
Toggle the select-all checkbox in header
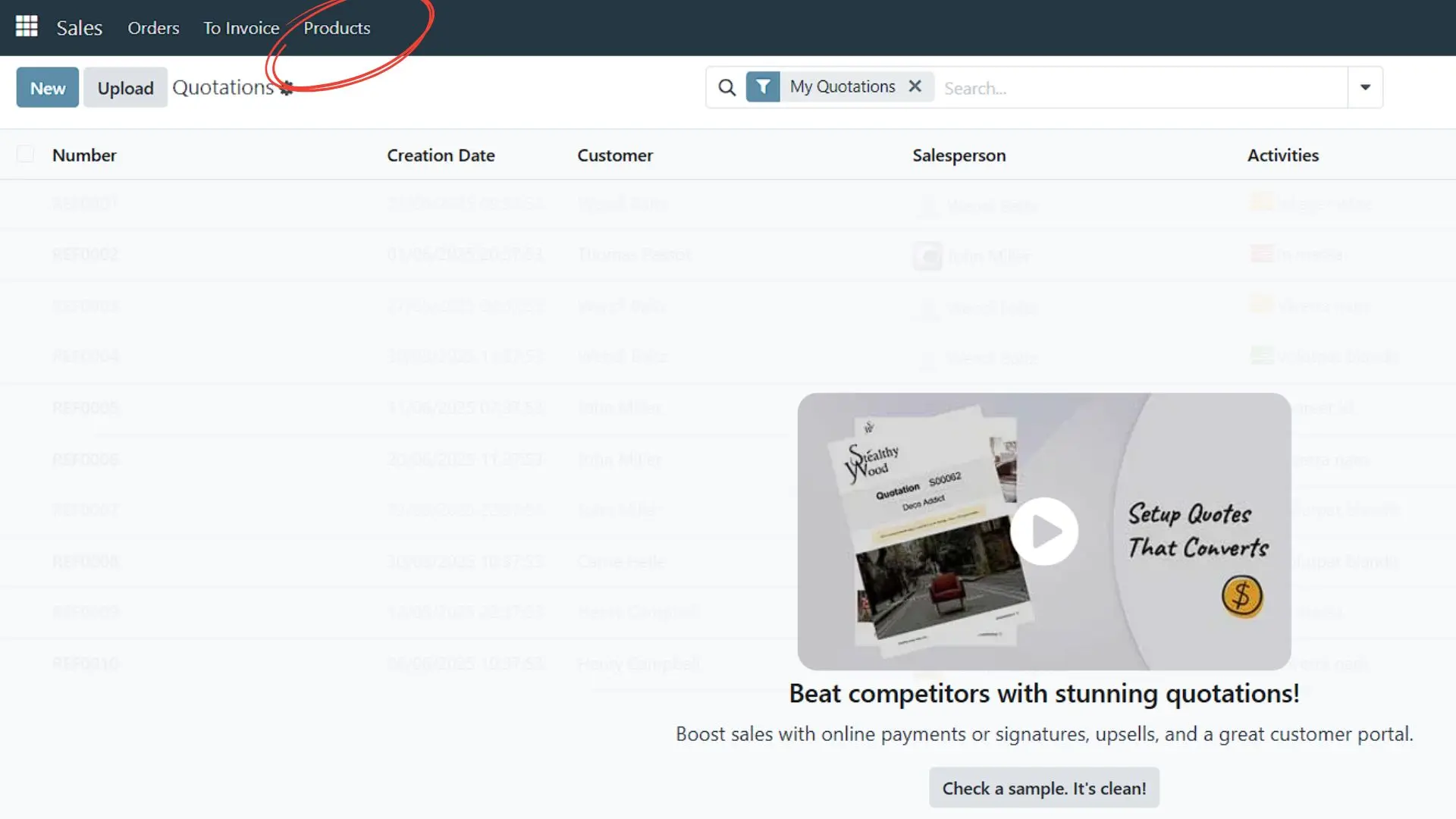click(x=26, y=154)
